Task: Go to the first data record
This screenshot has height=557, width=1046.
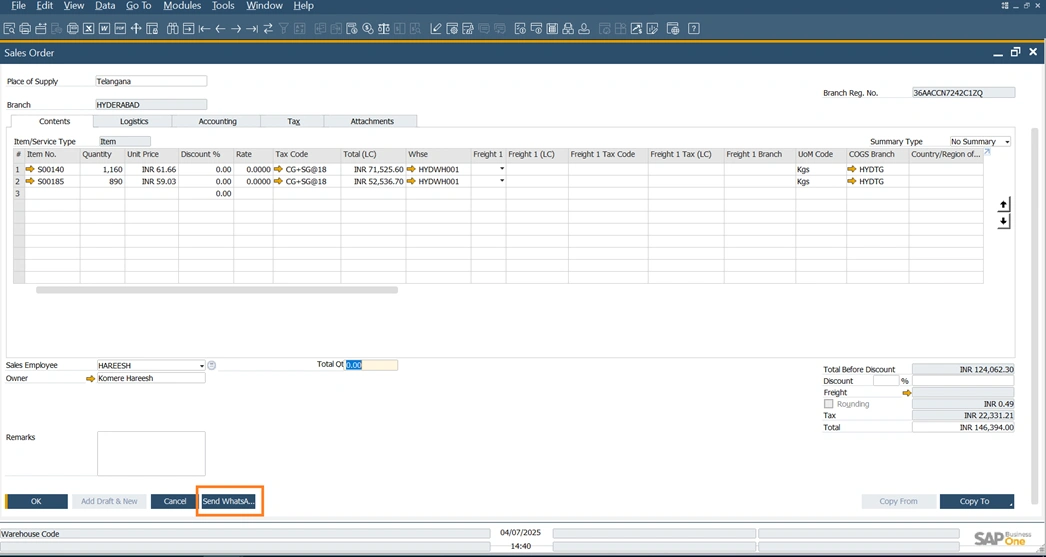Action: pyautogui.click(x=204, y=29)
